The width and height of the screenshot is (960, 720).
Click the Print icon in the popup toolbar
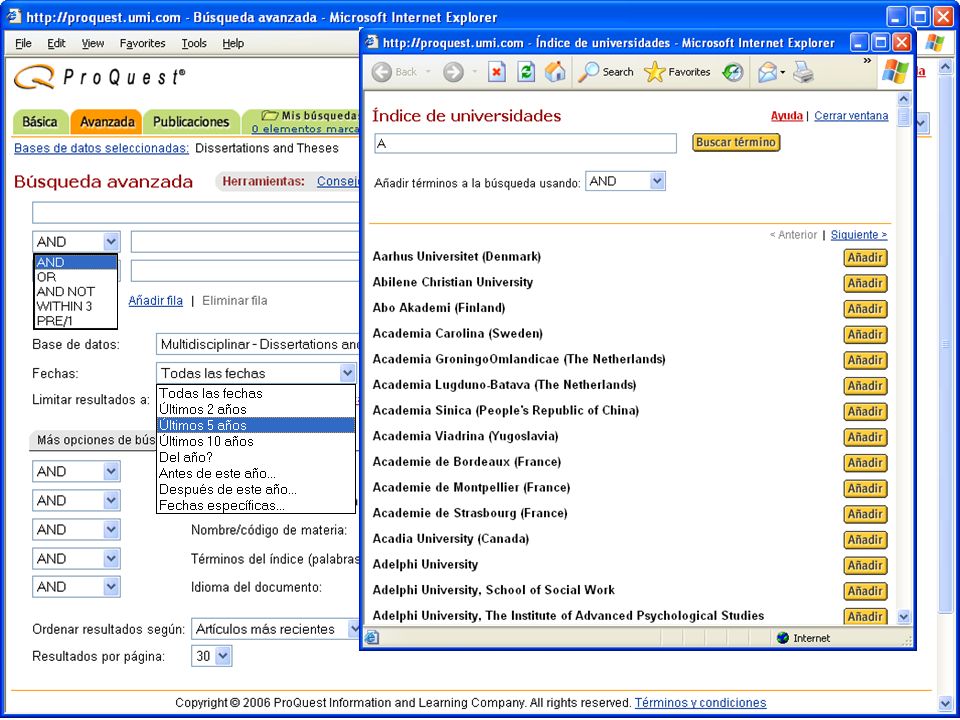[x=803, y=72]
